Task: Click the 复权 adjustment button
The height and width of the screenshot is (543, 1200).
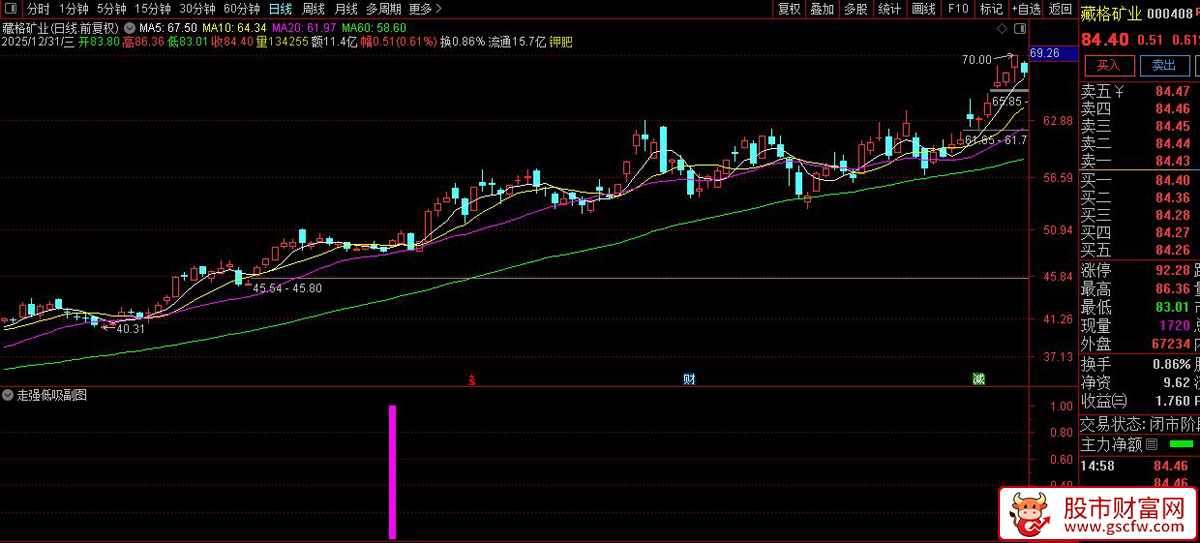Action: click(x=789, y=9)
